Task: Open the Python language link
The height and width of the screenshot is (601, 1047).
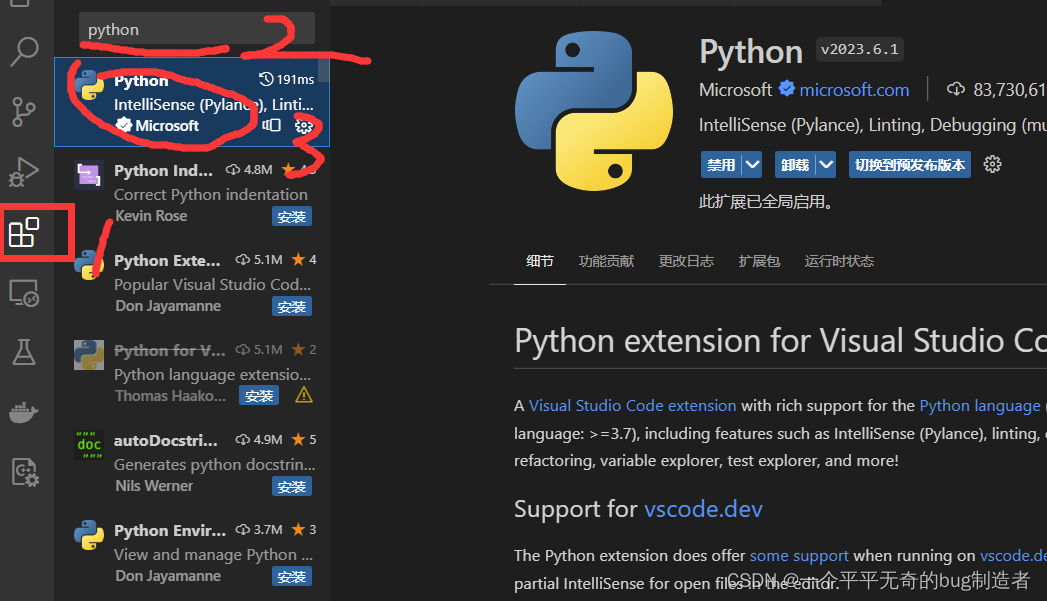Action: (980, 405)
